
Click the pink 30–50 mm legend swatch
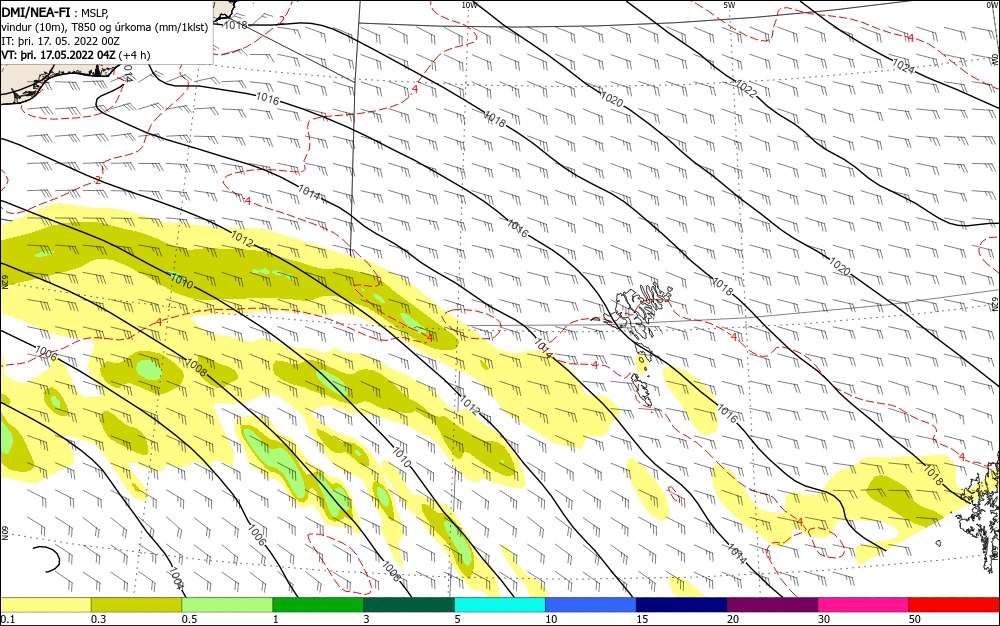tap(864, 605)
